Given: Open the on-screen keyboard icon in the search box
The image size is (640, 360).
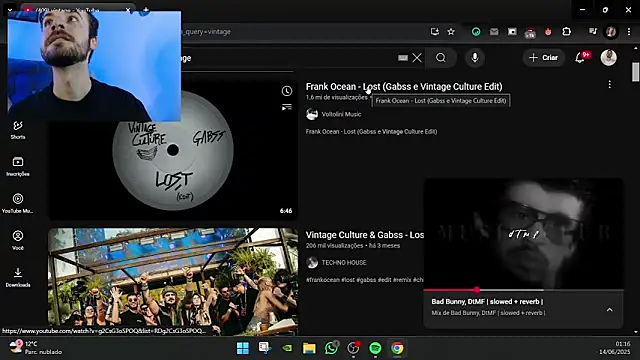Looking at the screenshot, I should [403, 58].
